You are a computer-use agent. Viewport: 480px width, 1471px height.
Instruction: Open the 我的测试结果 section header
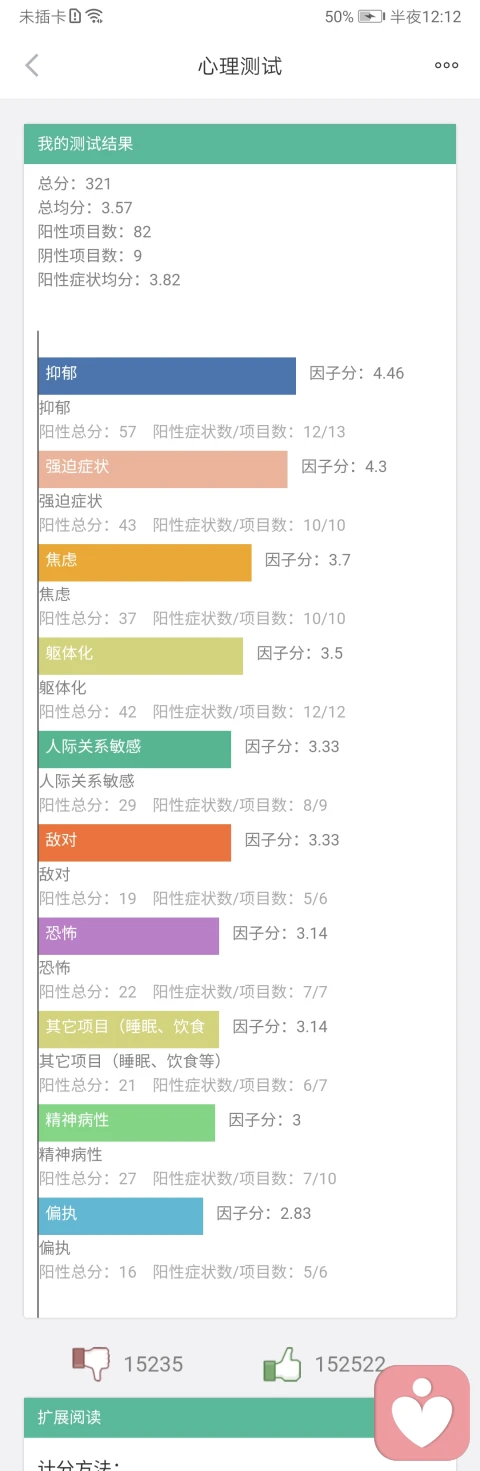click(x=240, y=144)
